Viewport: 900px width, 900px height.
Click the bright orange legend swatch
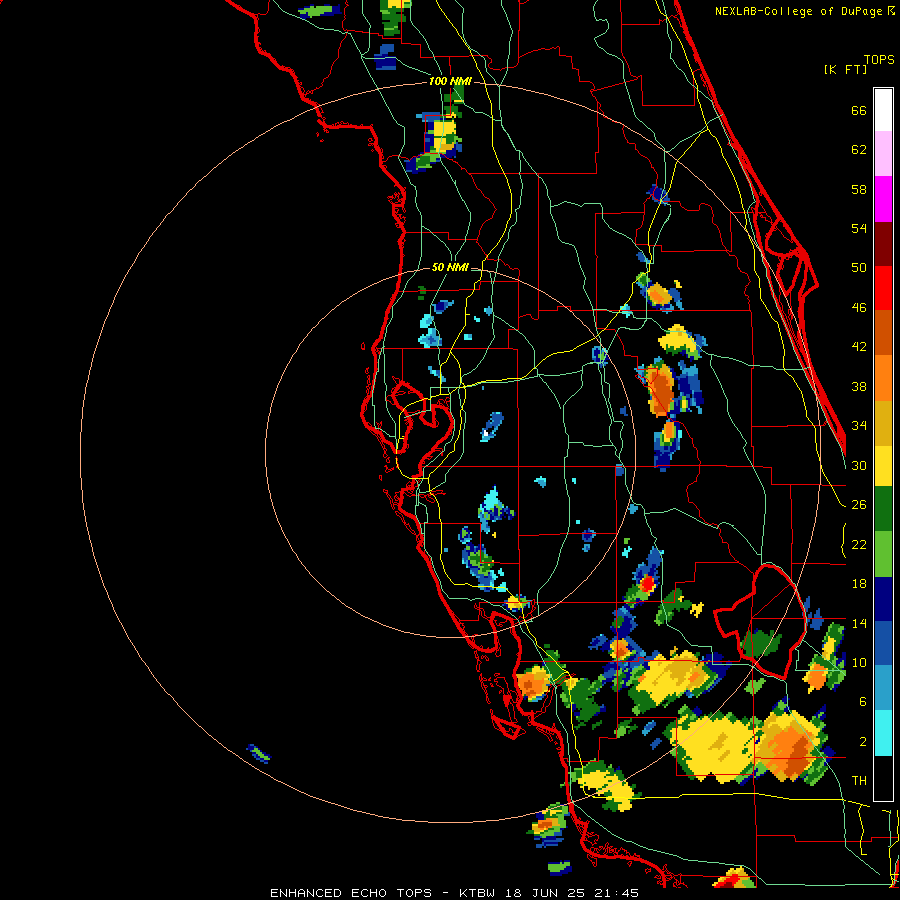tap(883, 378)
